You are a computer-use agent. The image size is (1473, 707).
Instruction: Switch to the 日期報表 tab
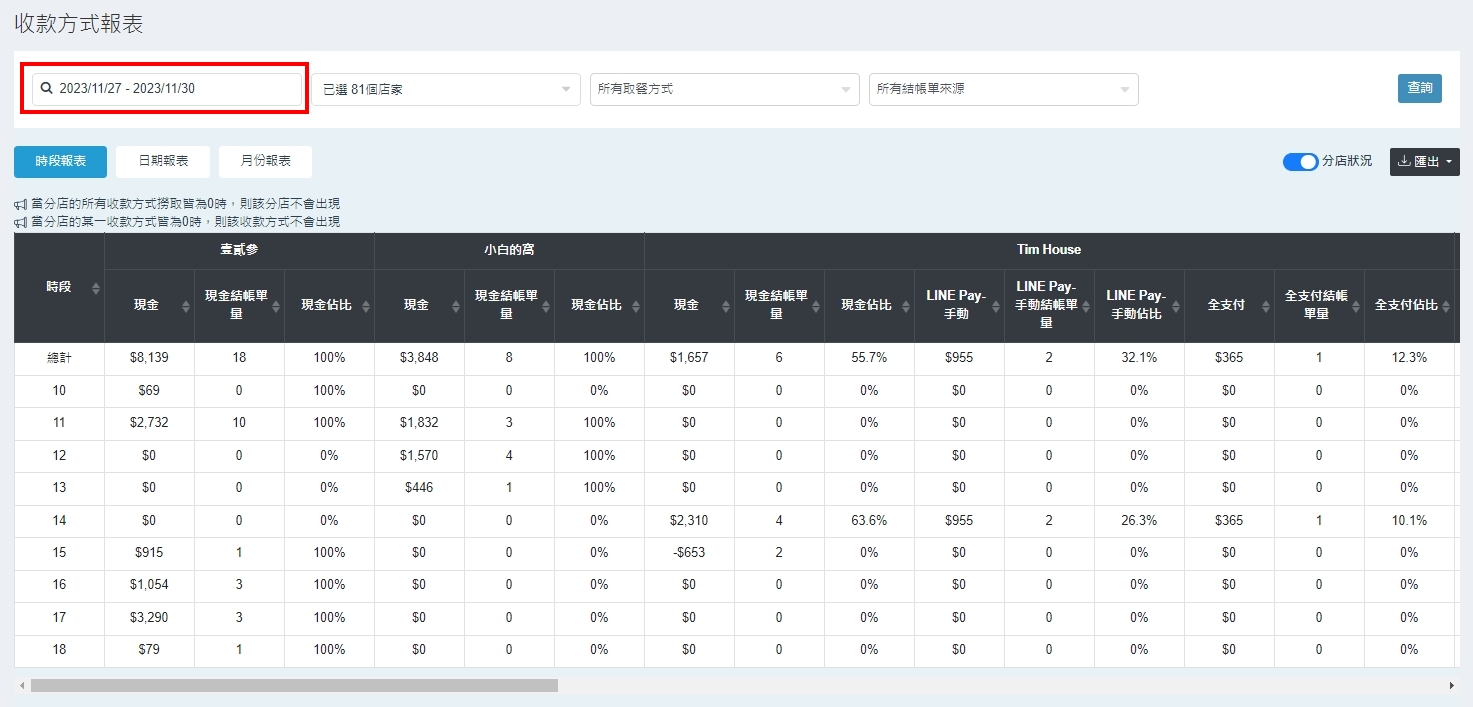(162, 161)
